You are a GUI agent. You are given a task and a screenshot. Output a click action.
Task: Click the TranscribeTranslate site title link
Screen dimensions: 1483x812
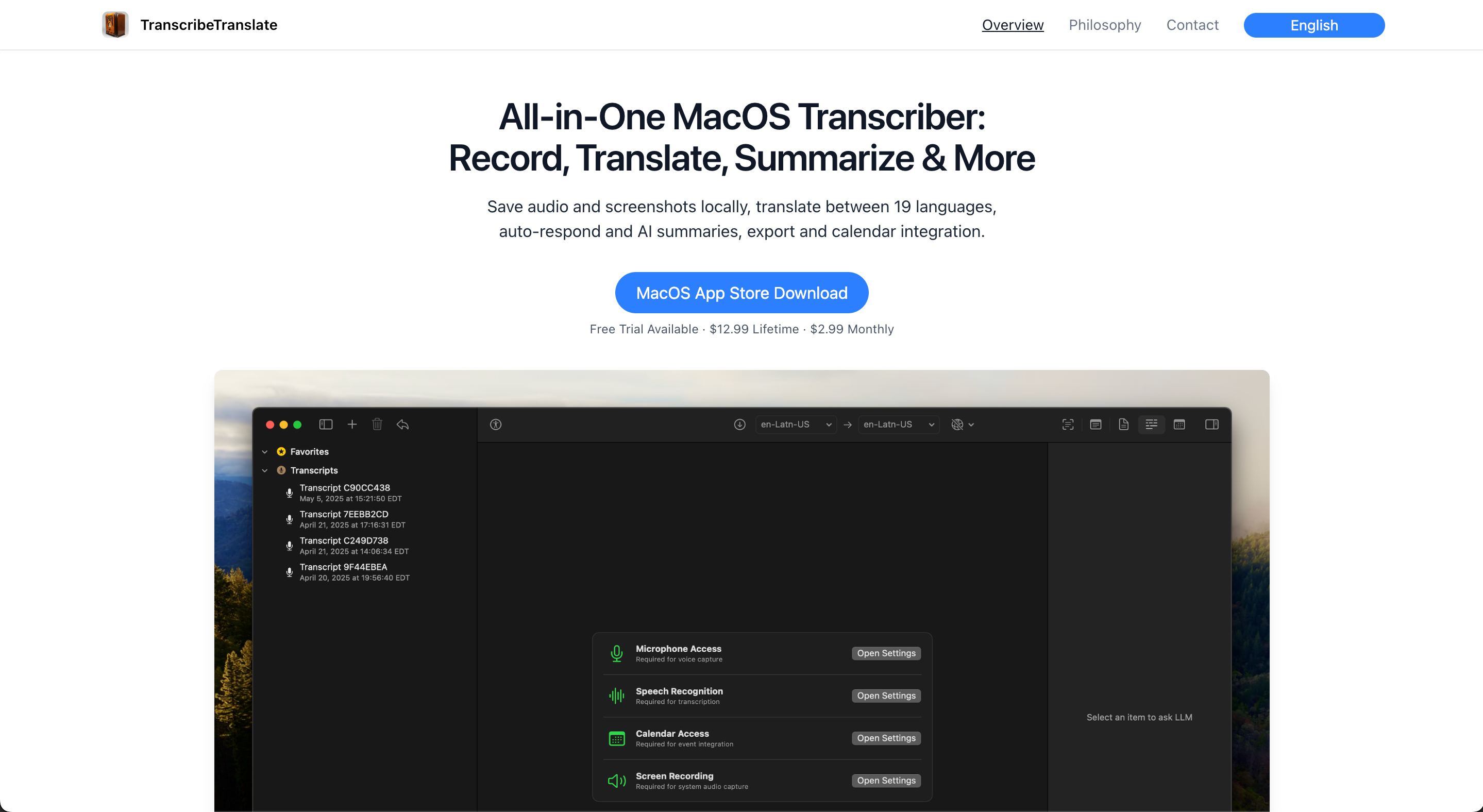(209, 25)
